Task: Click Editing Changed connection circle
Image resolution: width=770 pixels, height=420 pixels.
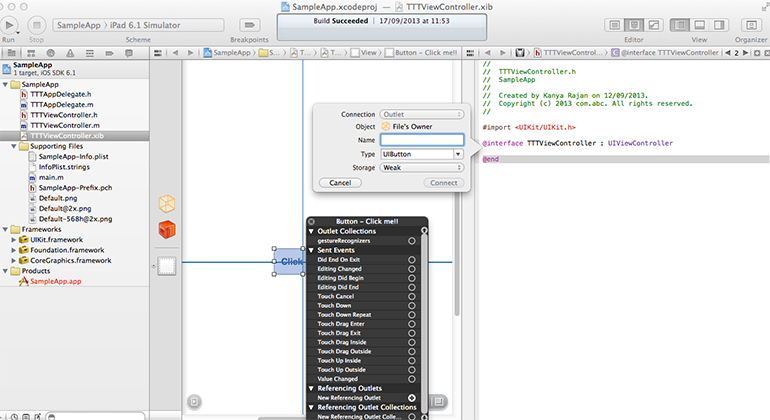Action: click(x=412, y=269)
